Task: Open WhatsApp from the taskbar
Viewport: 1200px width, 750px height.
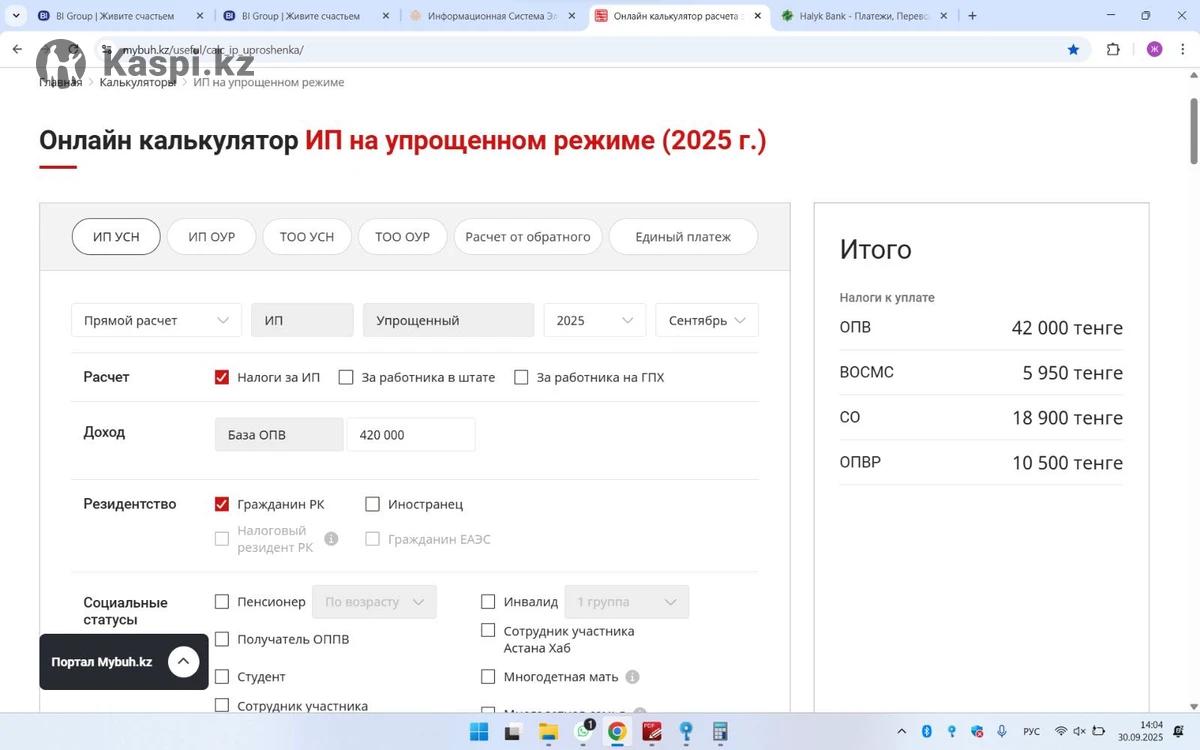Action: click(x=583, y=732)
